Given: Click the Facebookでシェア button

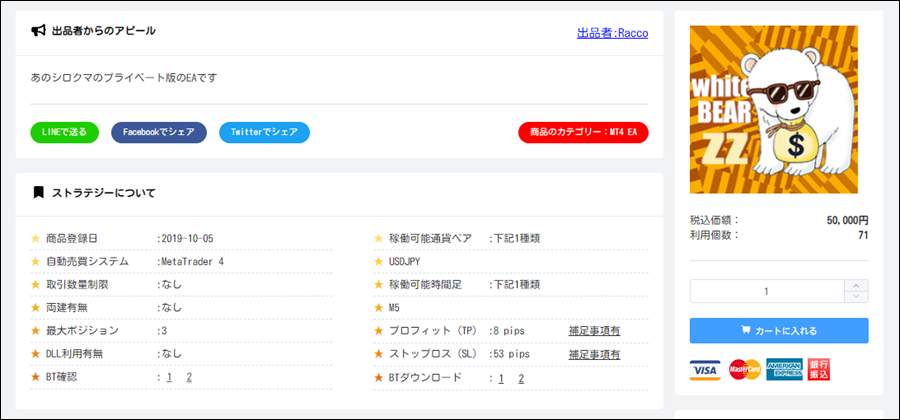Looking at the screenshot, I should (159, 132).
